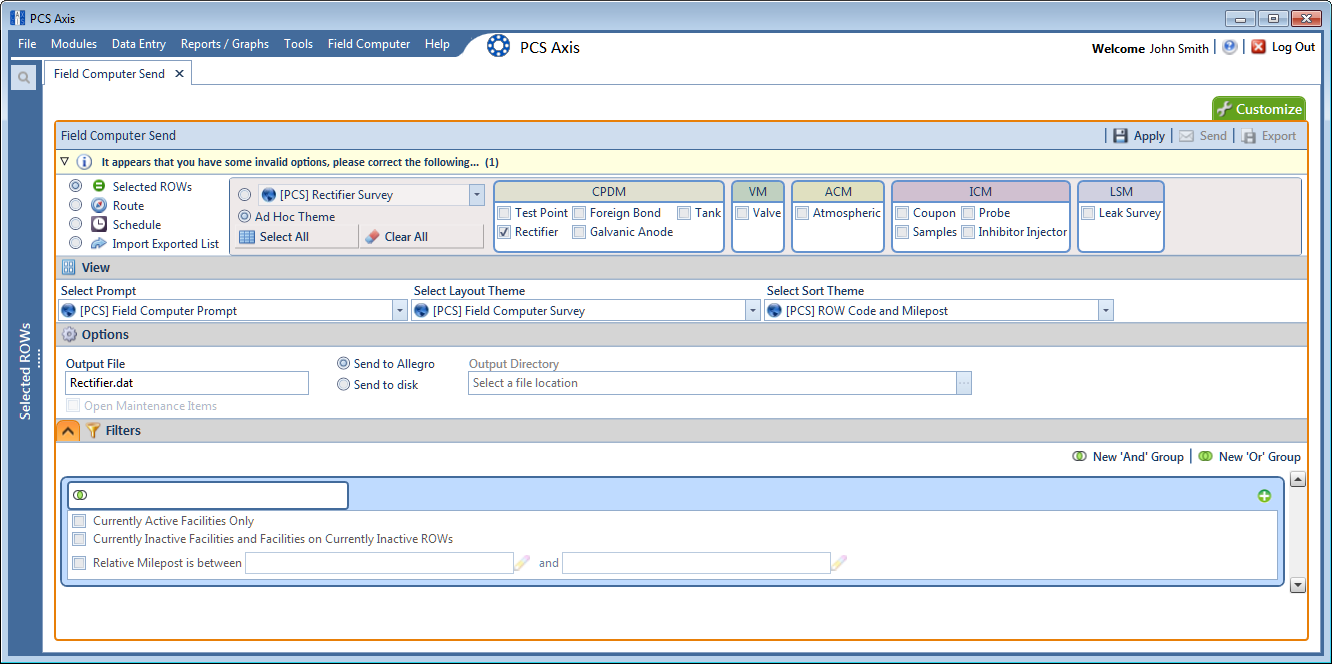Image resolution: width=1332 pixels, height=664 pixels.
Task: Check the Probe checkbox
Action: [969, 213]
